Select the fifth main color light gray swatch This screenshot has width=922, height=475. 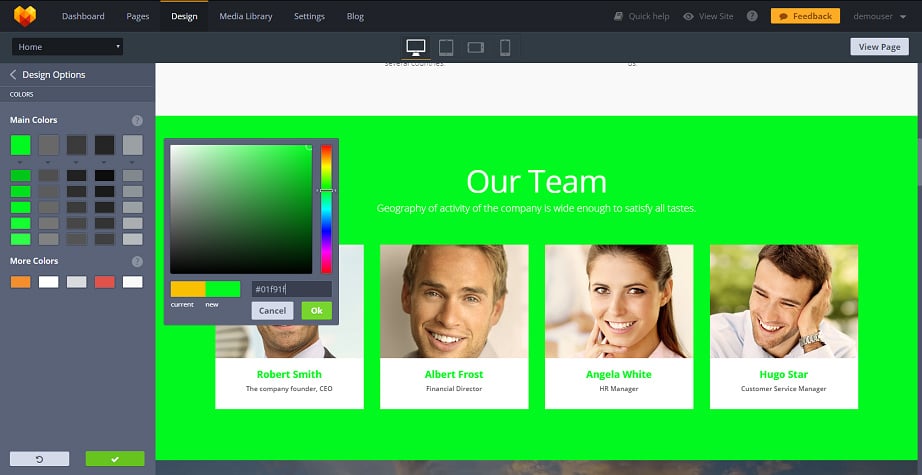(133, 145)
